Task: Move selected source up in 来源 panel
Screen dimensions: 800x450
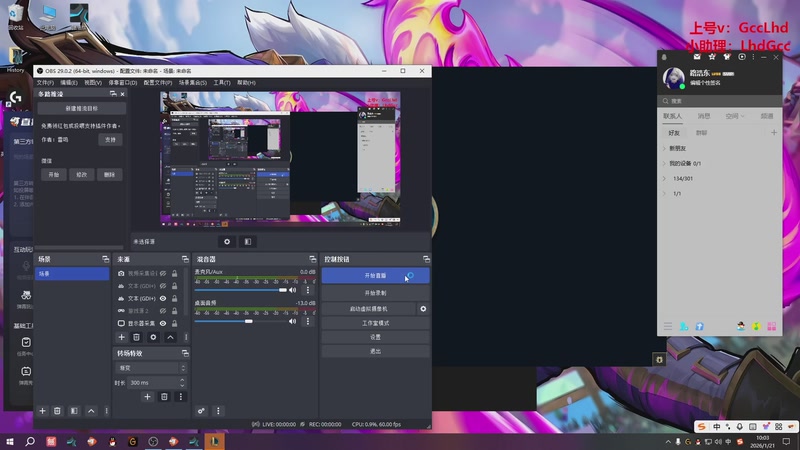Action: tap(170, 337)
